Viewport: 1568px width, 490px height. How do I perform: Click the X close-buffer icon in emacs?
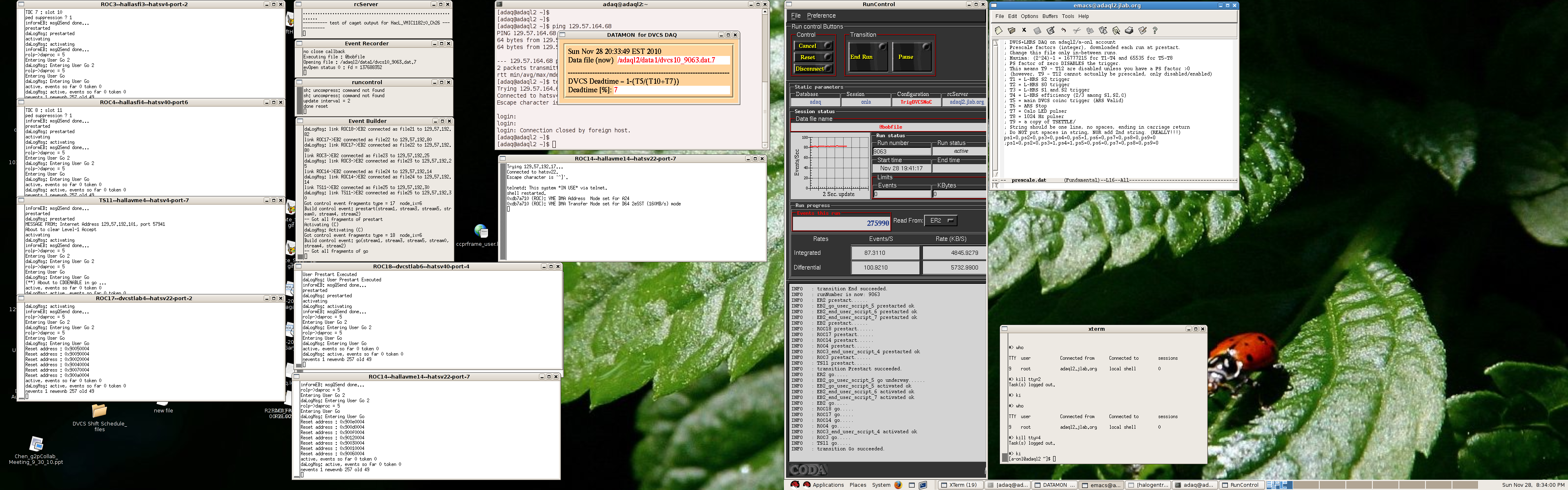click(x=1025, y=30)
